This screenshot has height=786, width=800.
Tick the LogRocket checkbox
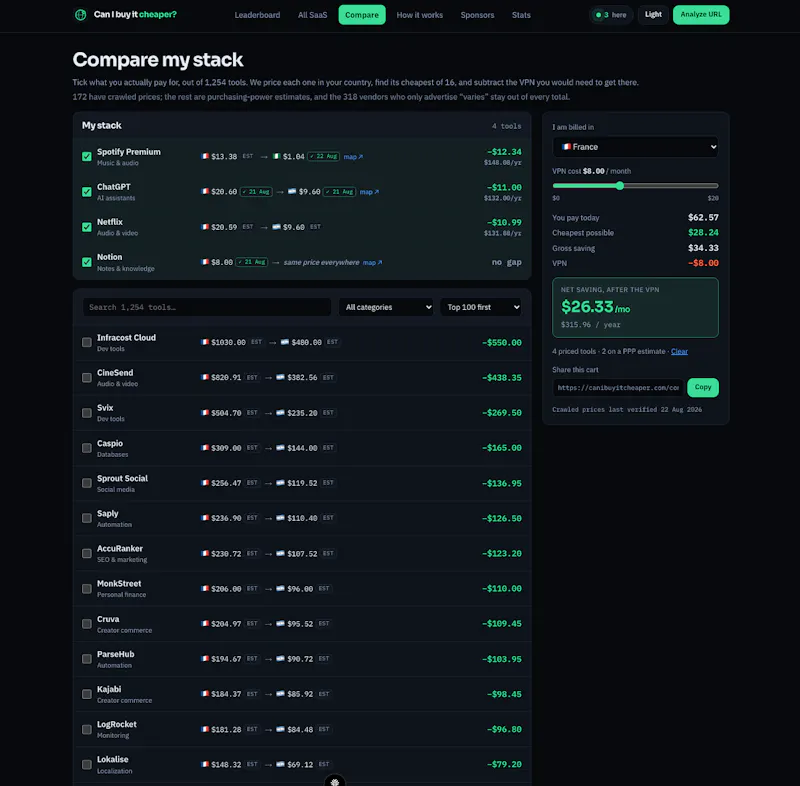point(87,729)
